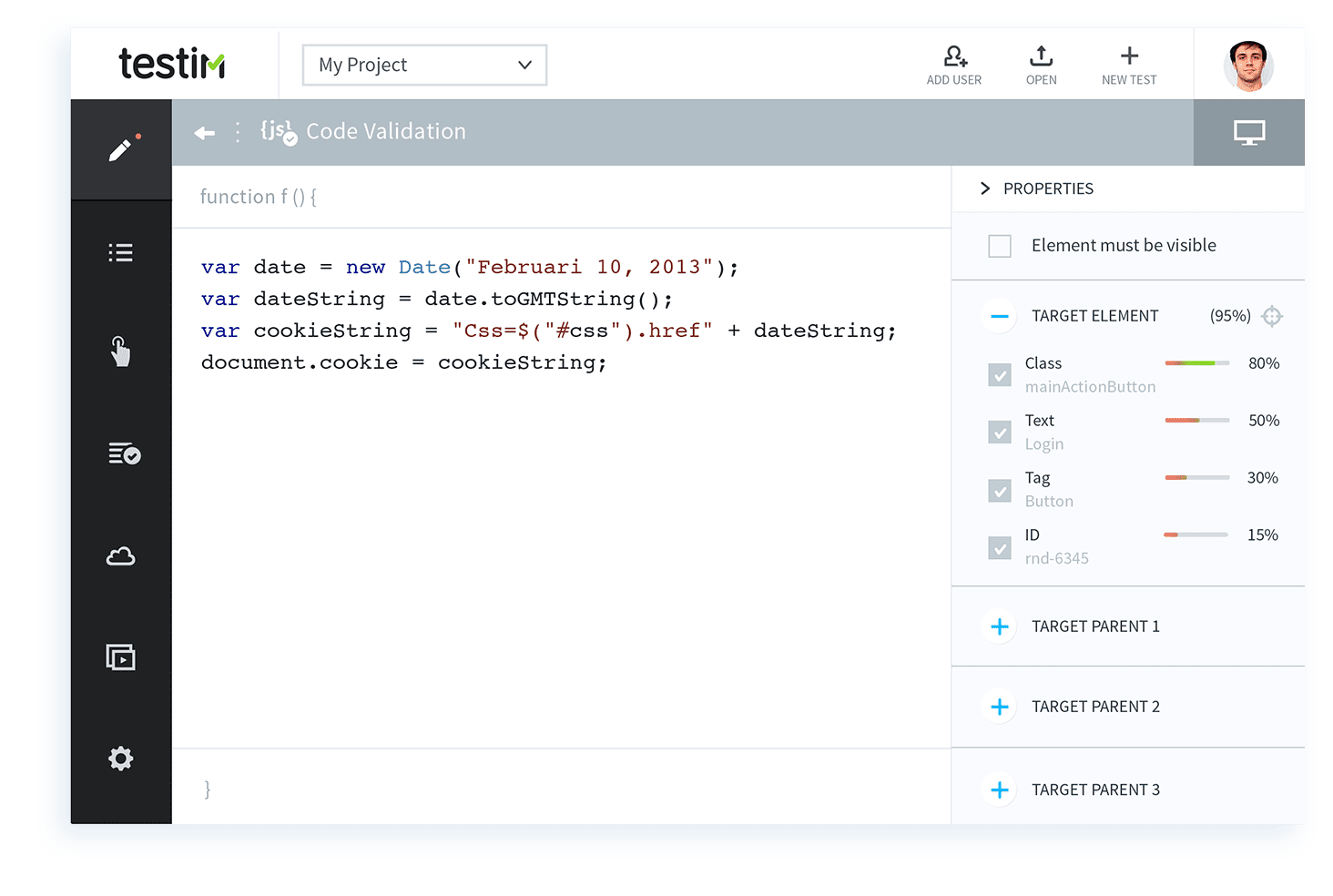1333x896 pixels.
Task: Select the pointing hand icon in sidebar
Action: click(x=120, y=351)
